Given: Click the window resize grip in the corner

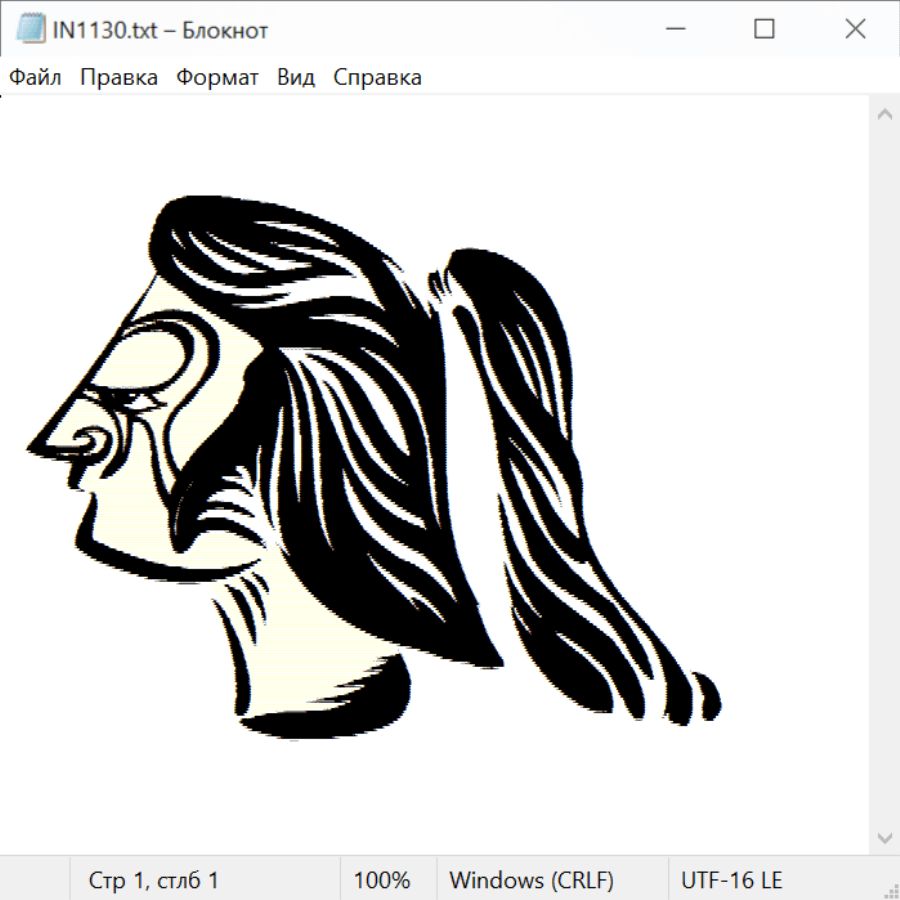Looking at the screenshot, I should (x=891, y=891).
